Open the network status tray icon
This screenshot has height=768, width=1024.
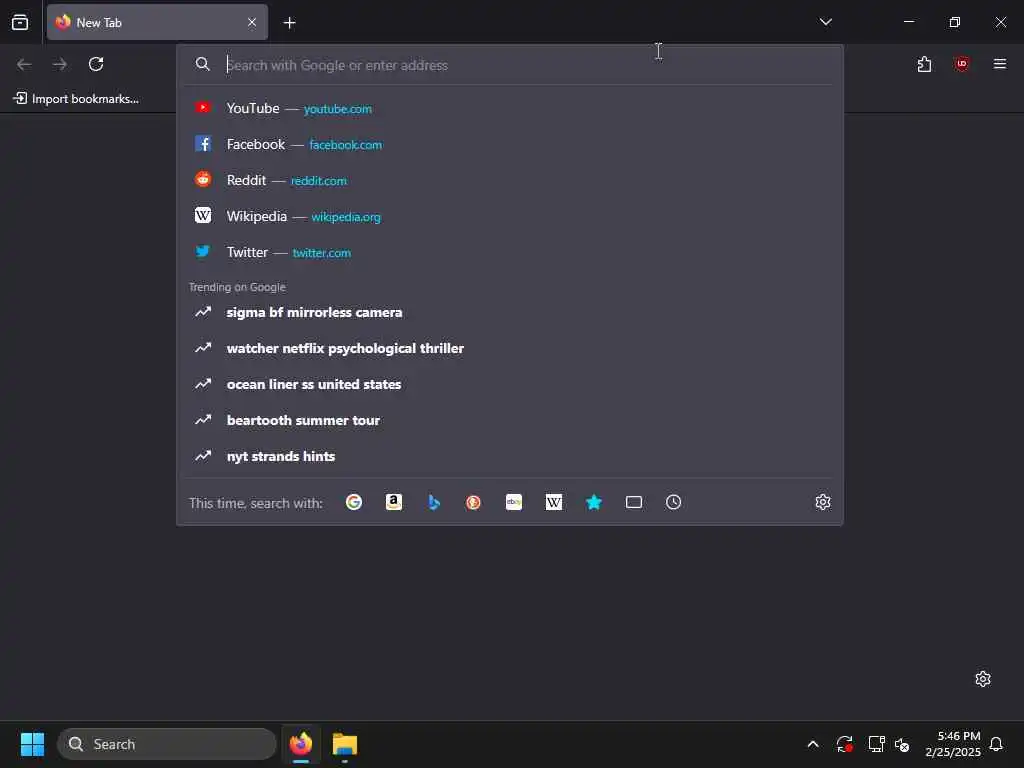click(x=876, y=744)
